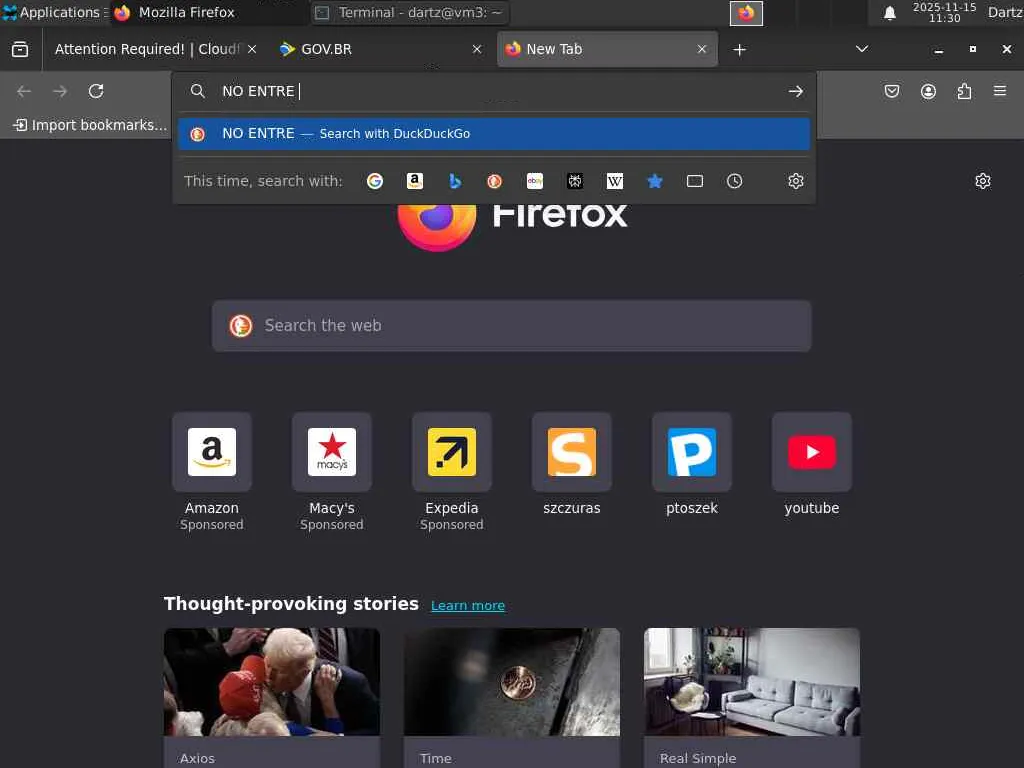Search with the sixth one-off engine icon
Image resolution: width=1024 pixels, height=768 pixels.
(575, 181)
